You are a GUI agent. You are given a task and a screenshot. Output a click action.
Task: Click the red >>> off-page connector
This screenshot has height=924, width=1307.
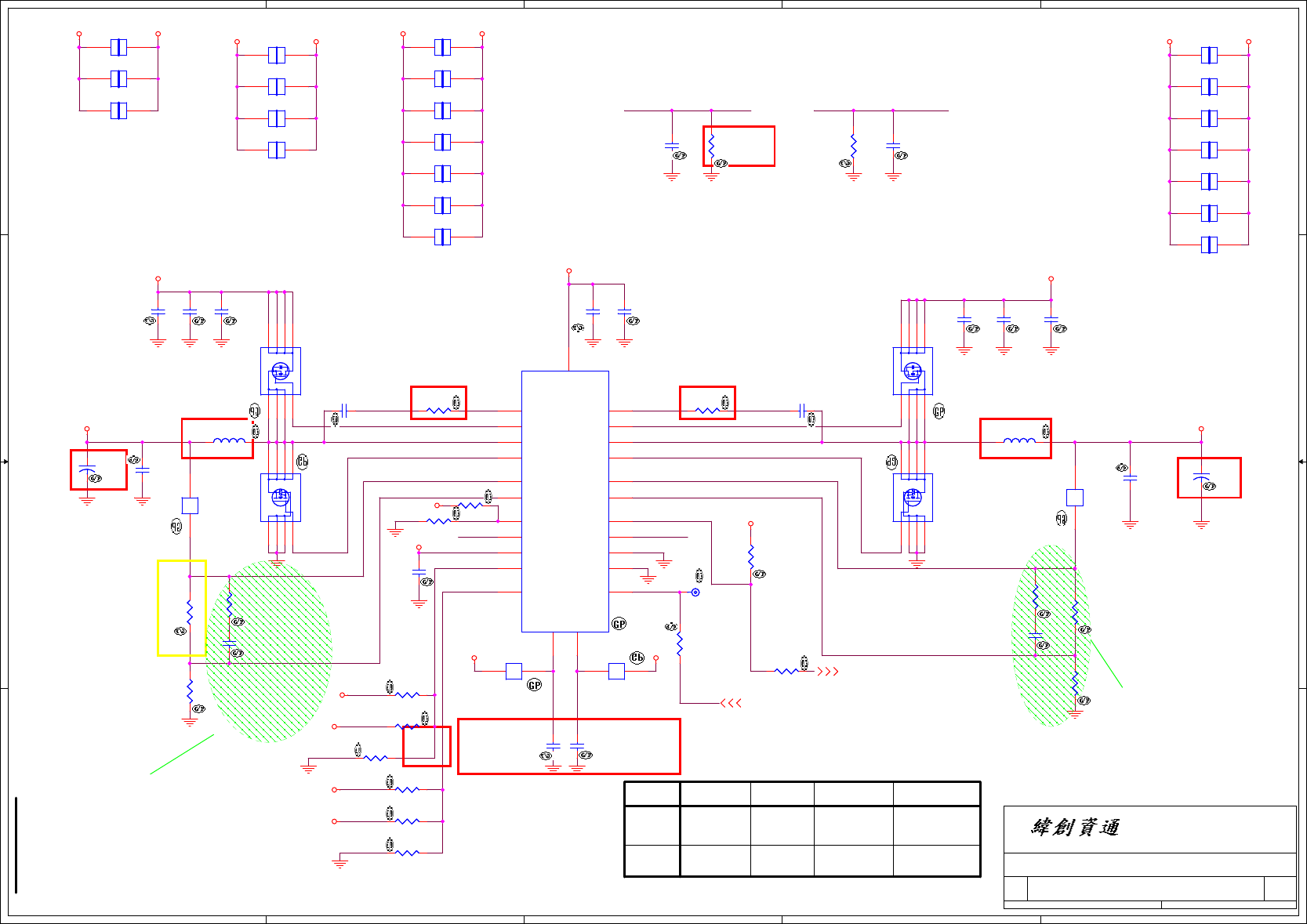[x=828, y=672]
